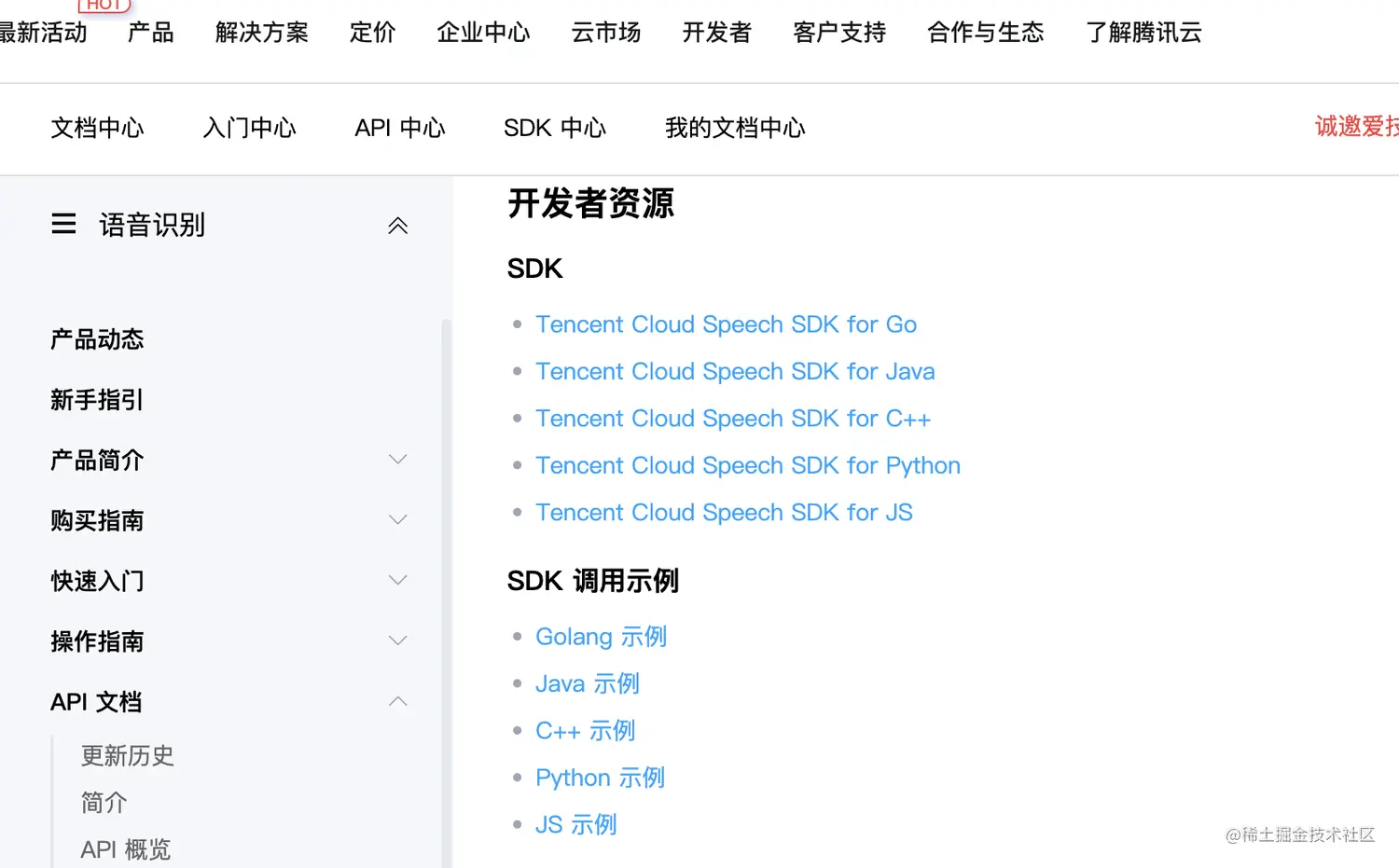
Task: Open Tencent Cloud Speech SDK for C++ link
Action: pos(733,419)
